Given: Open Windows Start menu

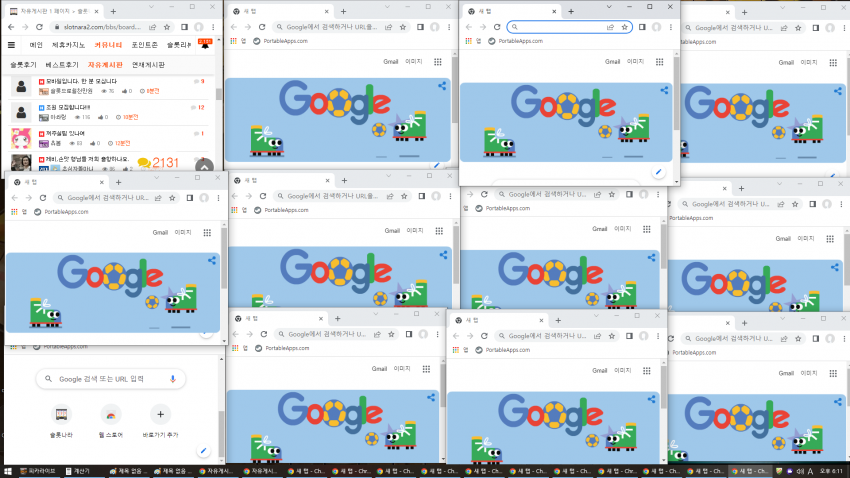Looking at the screenshot, I should pyautogui.click(x=8, y=471).
